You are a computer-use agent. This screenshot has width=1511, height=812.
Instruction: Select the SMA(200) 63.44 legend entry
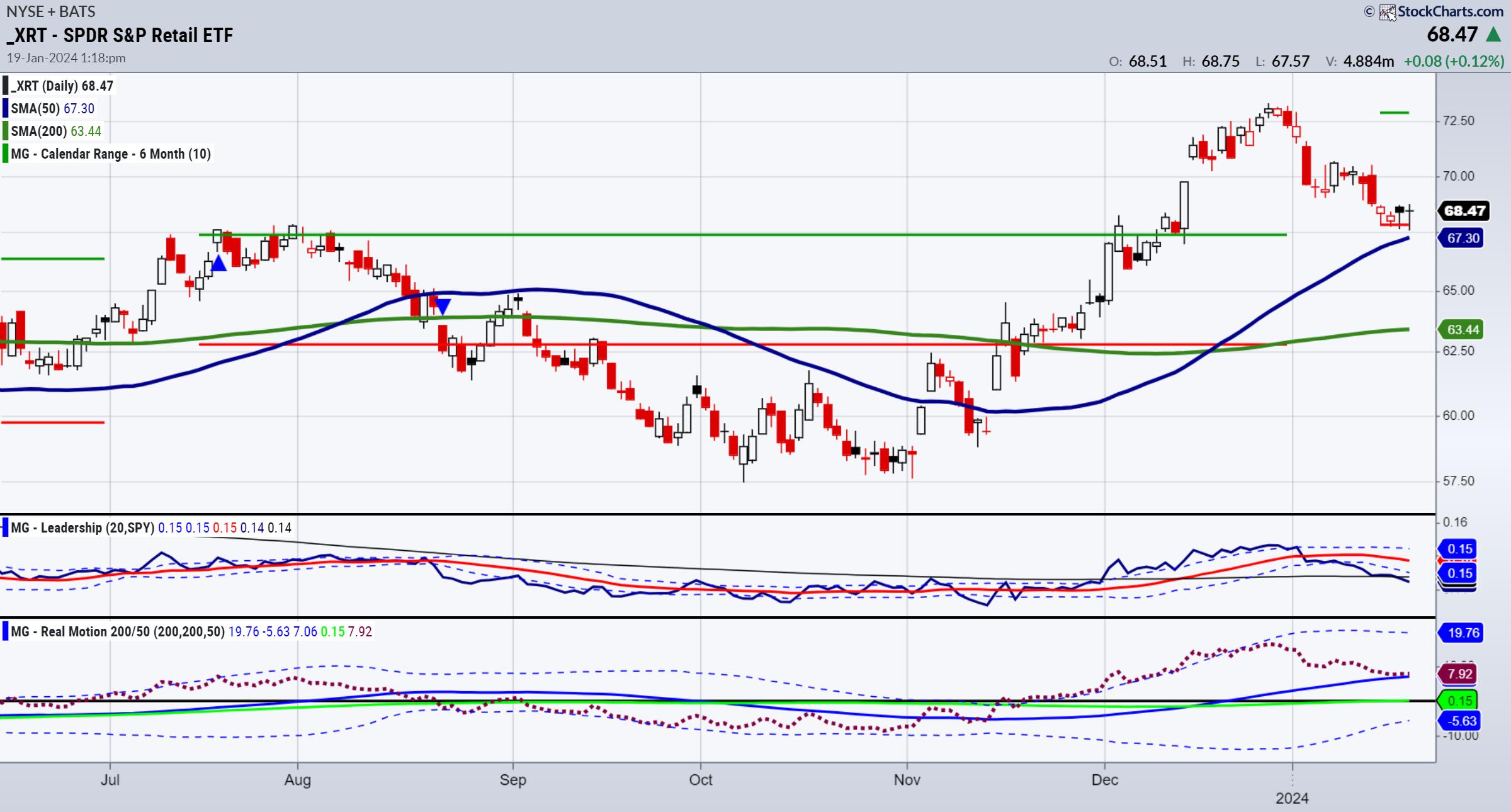pos(56,132)
